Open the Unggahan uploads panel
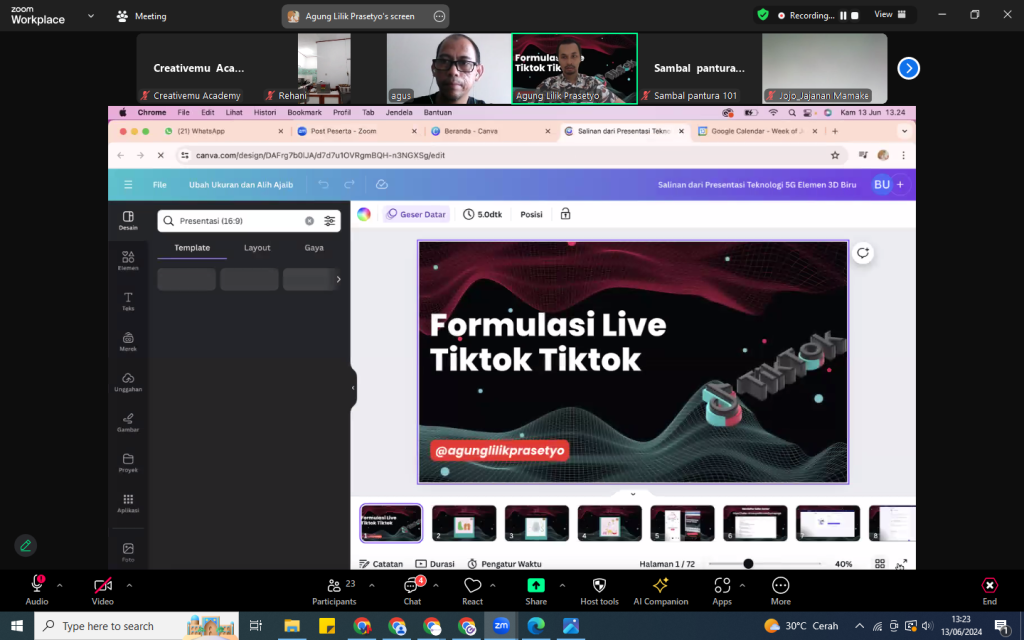 tap(128, 382)
